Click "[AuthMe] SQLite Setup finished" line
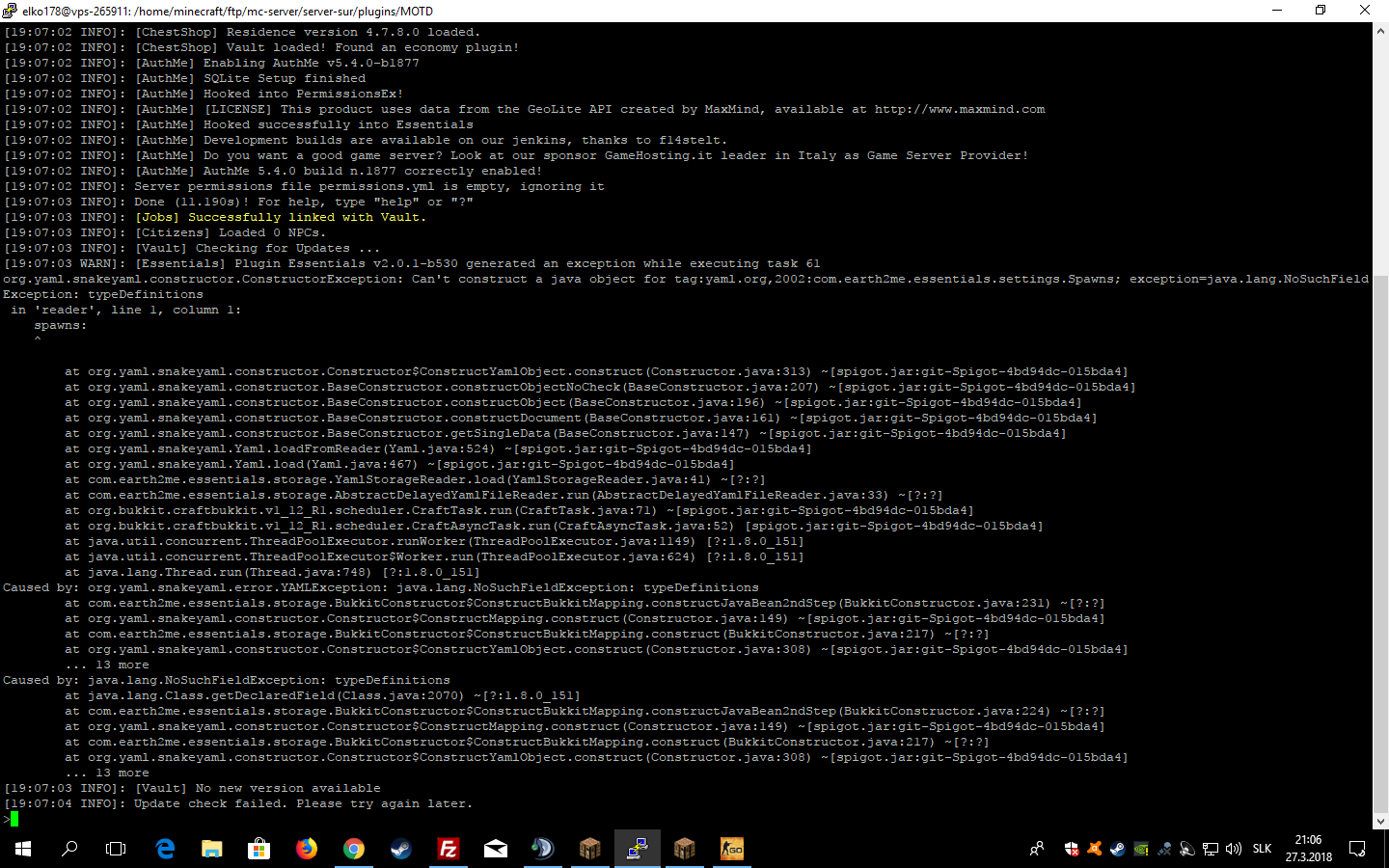 point(184,78)
